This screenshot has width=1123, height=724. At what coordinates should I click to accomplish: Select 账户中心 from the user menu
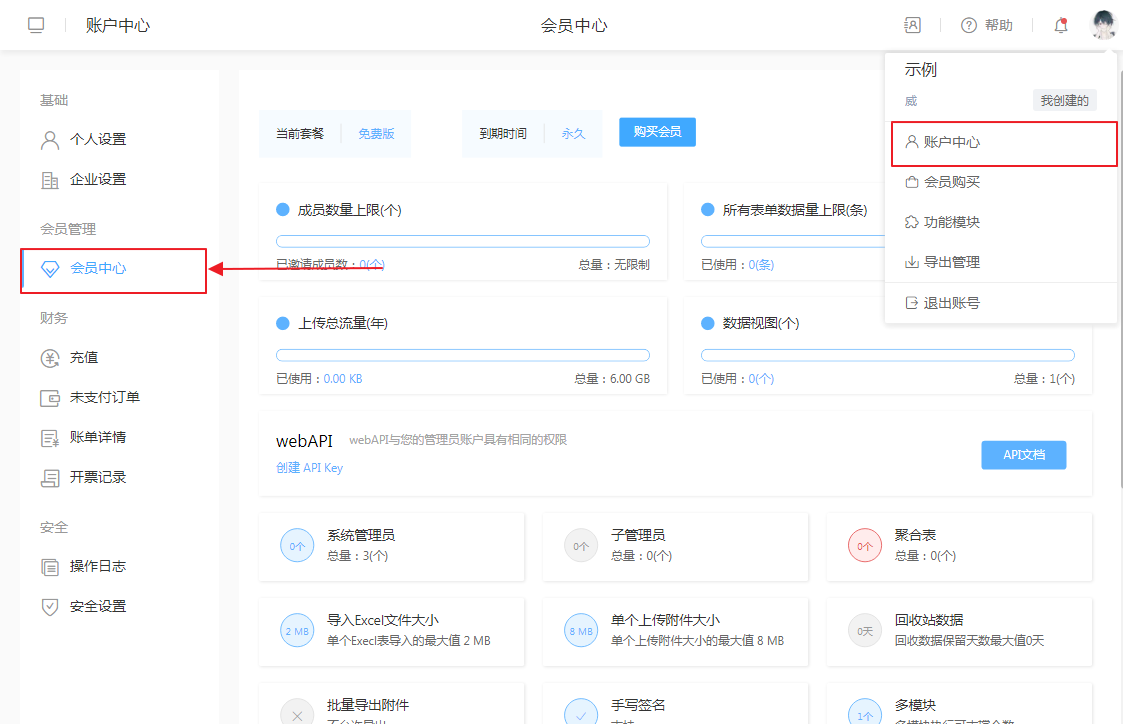coord(951,142)
